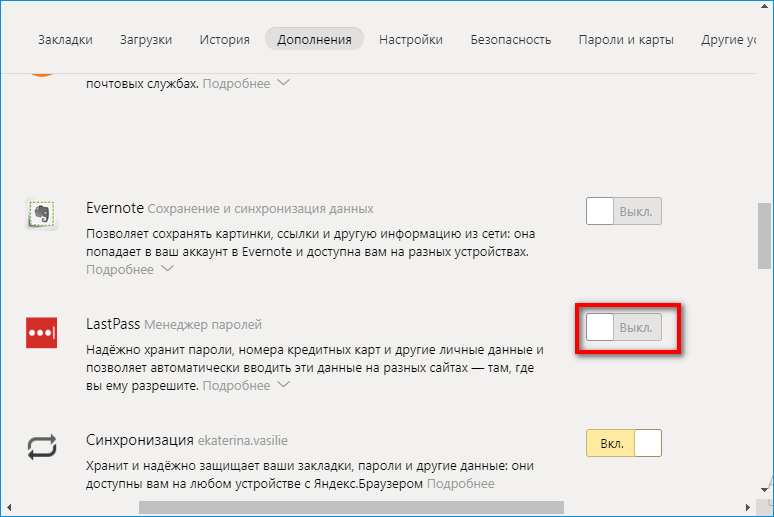Click the Синхронизация title
Screen dimensions: 774x517
point(140,440)
